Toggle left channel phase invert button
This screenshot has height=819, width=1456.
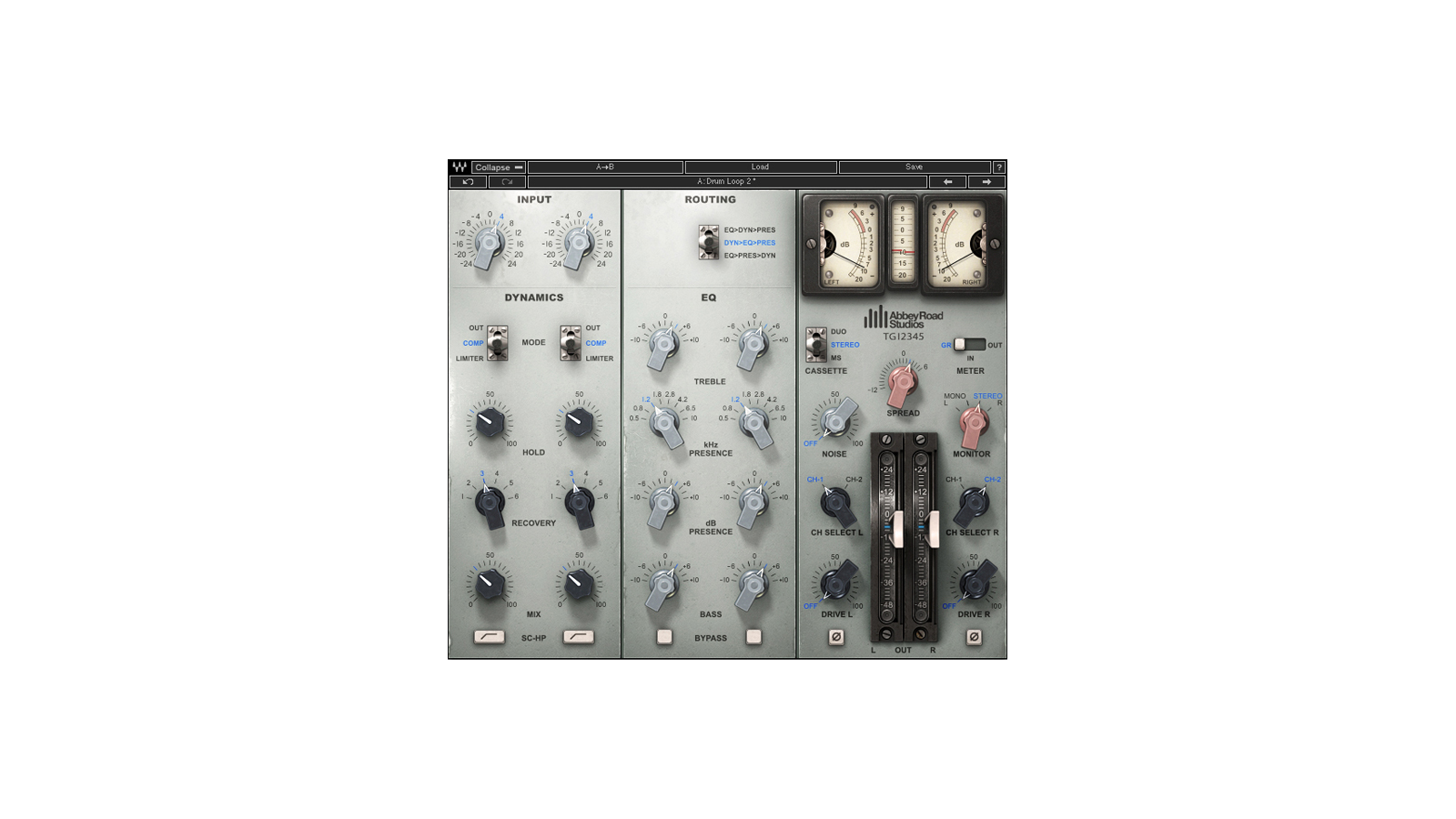tap(836, 637)
